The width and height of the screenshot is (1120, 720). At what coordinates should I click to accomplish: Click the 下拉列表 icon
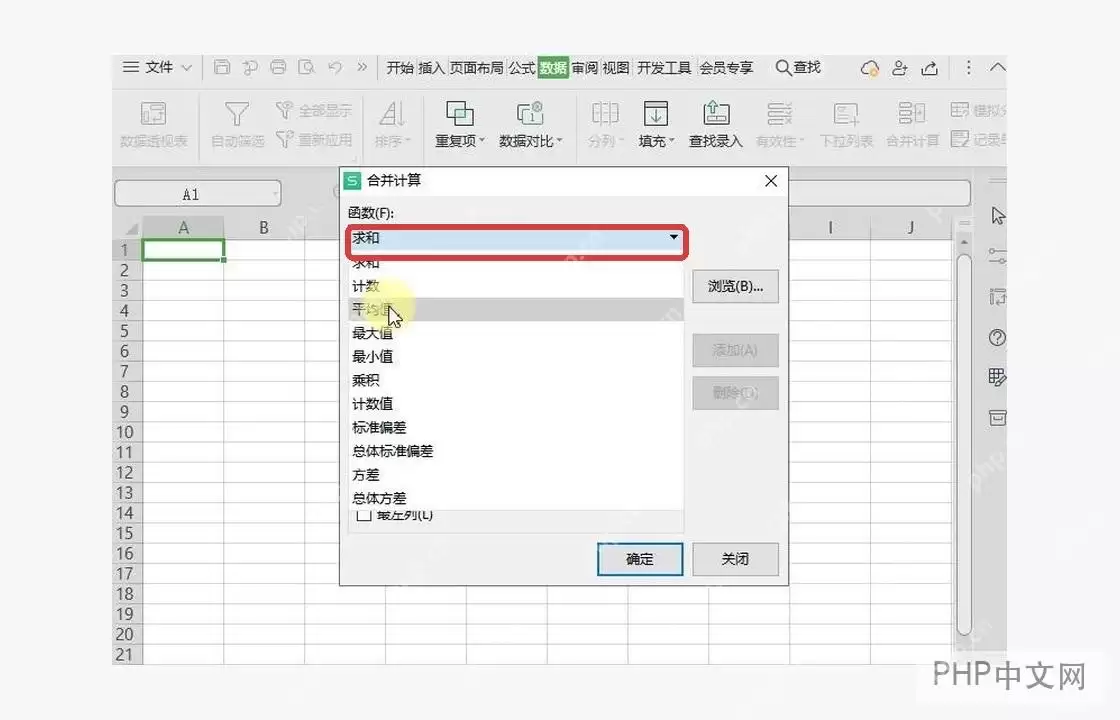click(846, 114)
